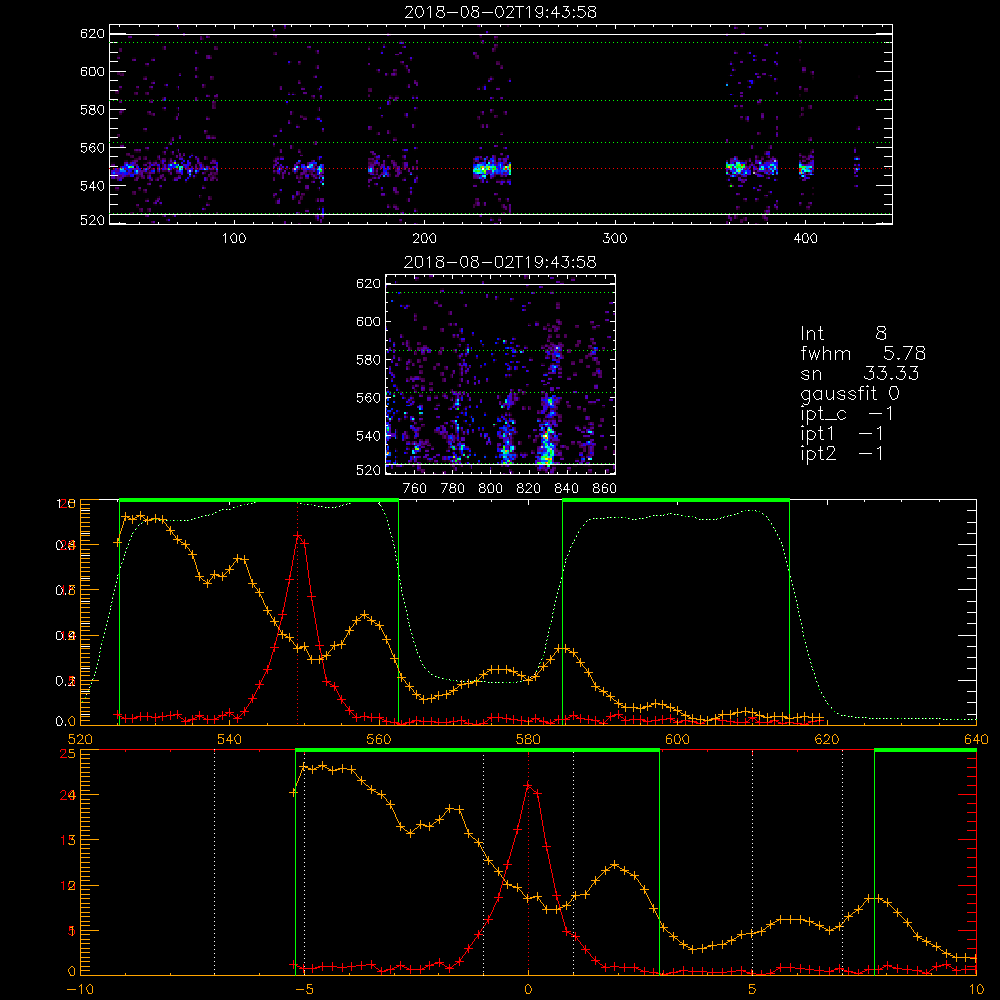Click x-axis label 800 on middle plot
This screenshot has width=1000, height=1000.
[x=490, y=489]
